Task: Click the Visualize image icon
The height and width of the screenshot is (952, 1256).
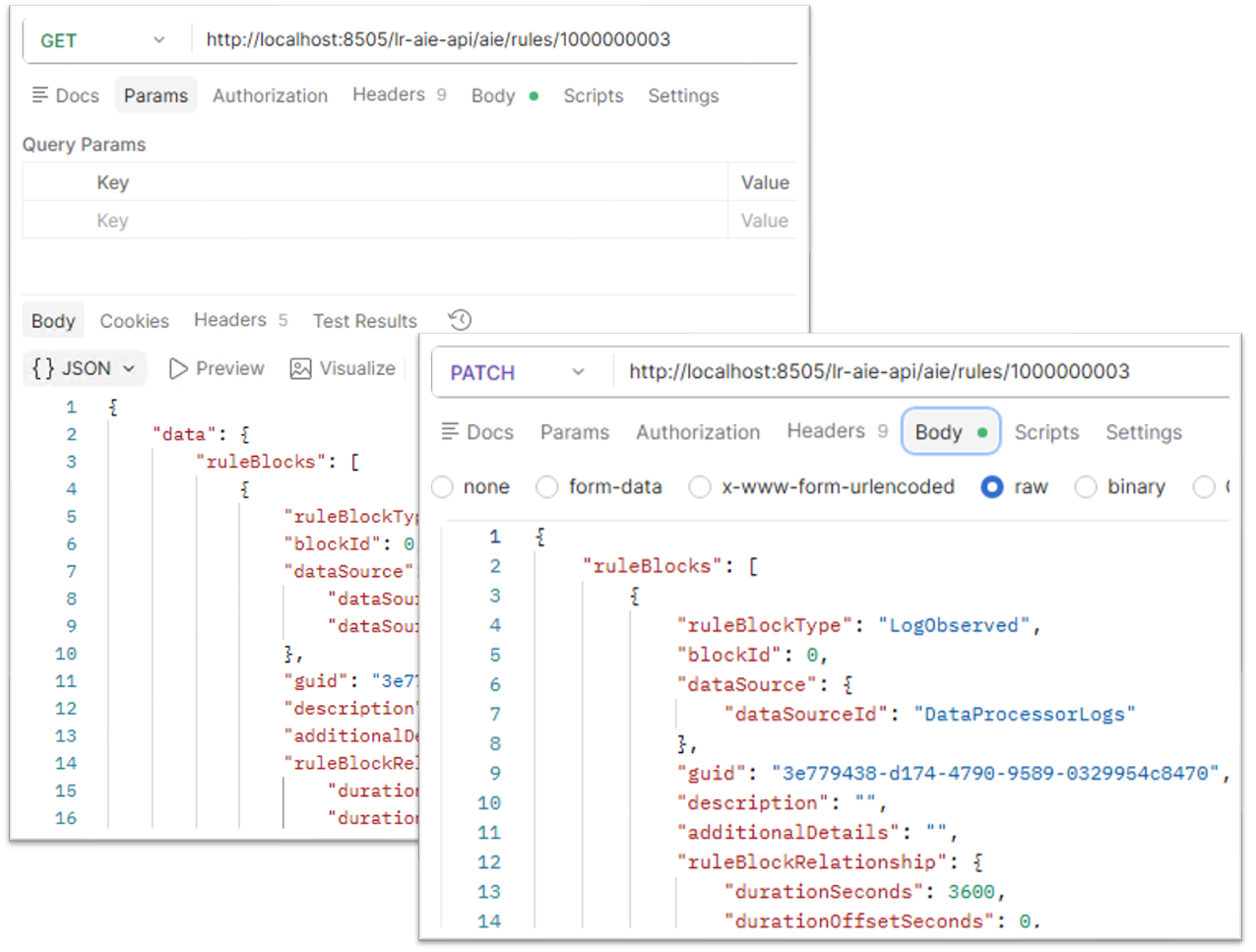Action: (300, 368)
